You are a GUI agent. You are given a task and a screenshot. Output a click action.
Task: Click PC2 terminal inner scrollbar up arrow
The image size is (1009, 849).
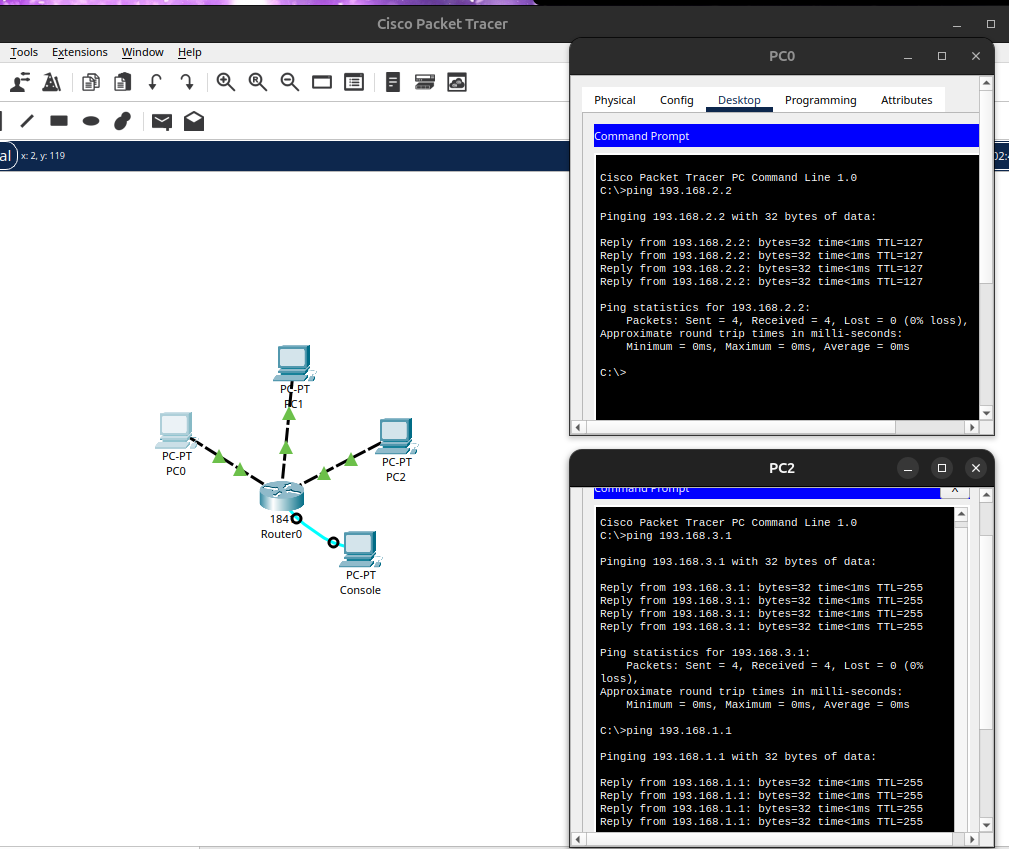[961, 514]
